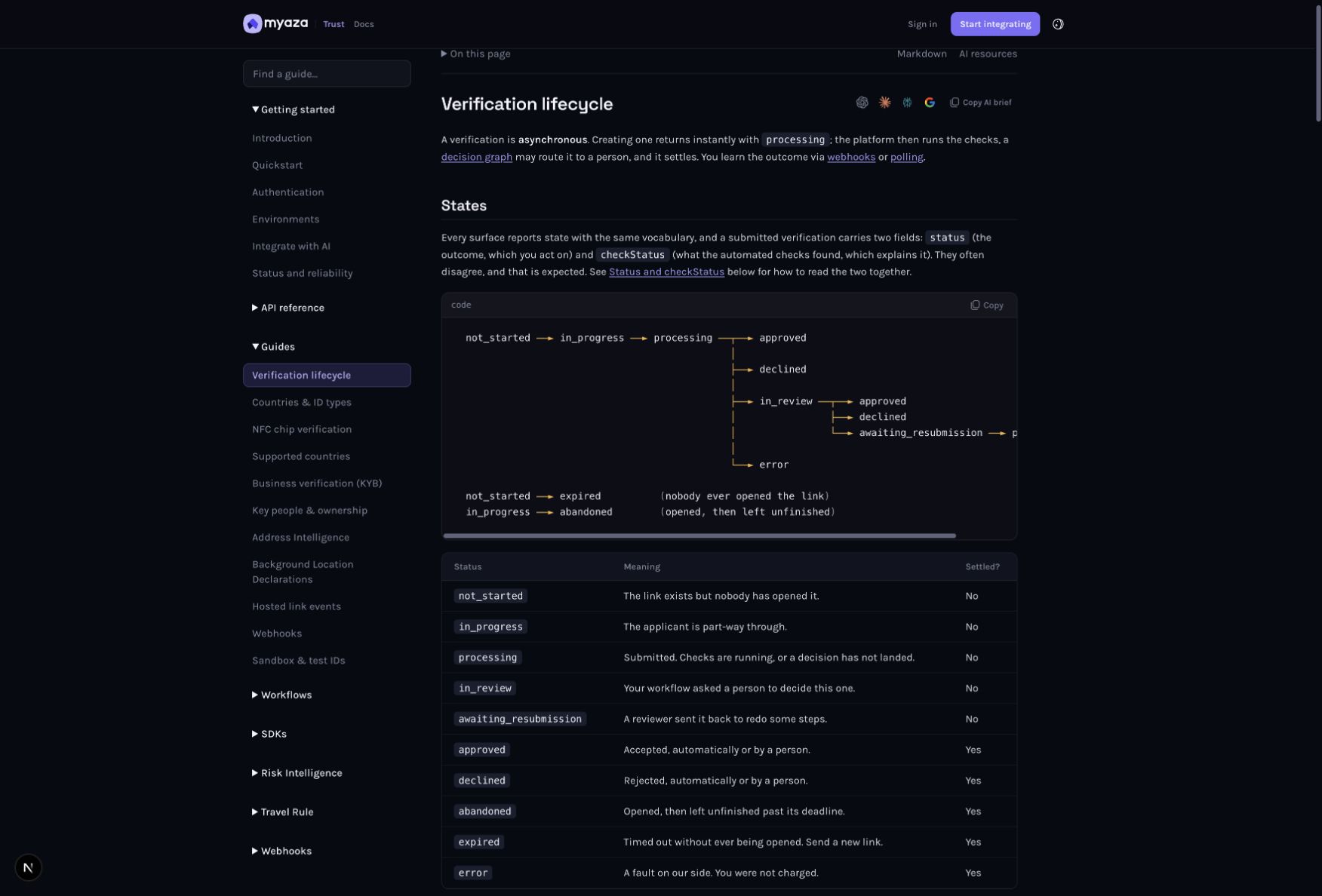
Task: Follow the decision graph link
Action: [476, 157]
